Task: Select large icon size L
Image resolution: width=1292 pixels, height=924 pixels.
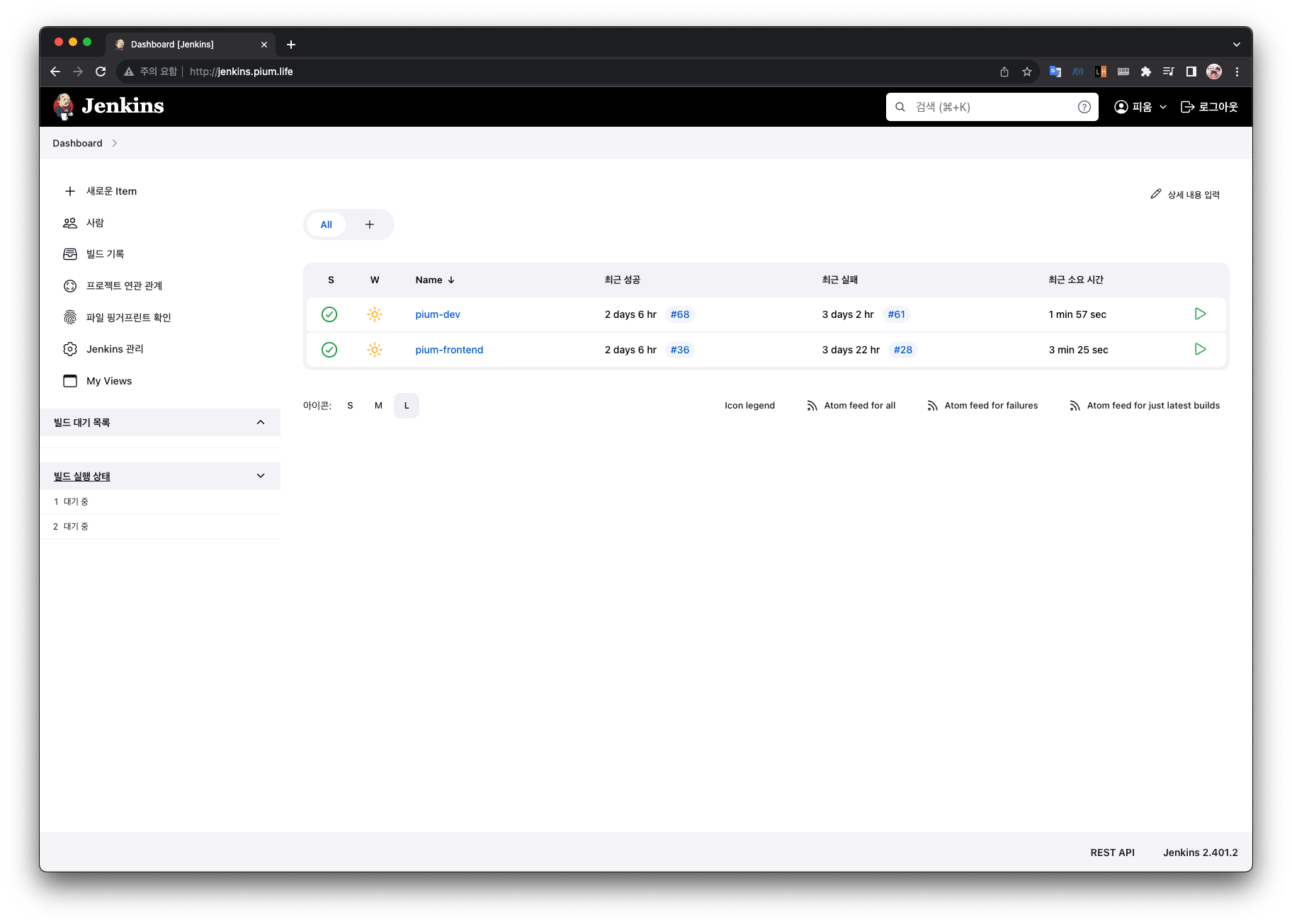Action: click(407, 406)
